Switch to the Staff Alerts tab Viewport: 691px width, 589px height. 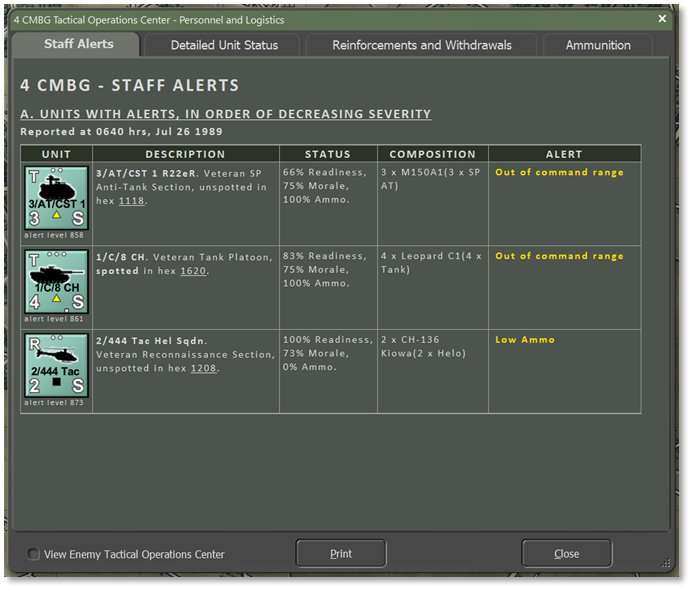[78, 45]
